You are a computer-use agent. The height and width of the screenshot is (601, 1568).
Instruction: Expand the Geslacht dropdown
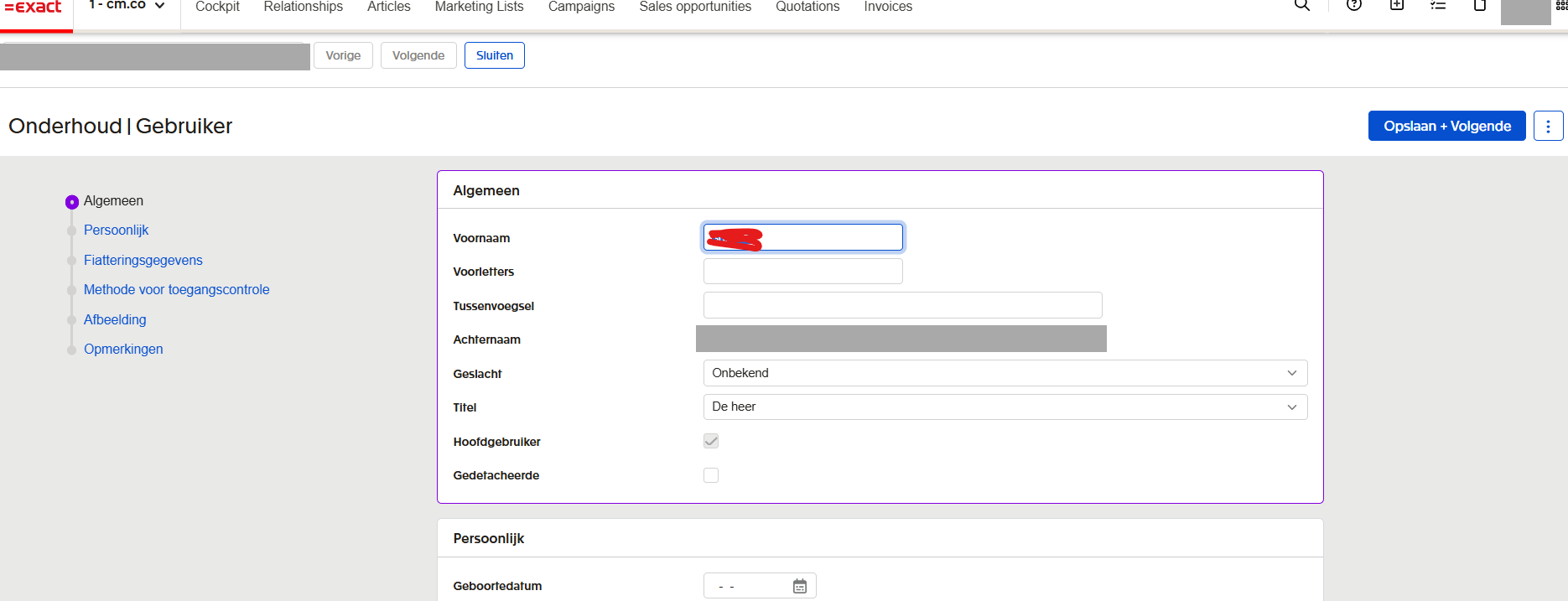[x=1005, y=373]
